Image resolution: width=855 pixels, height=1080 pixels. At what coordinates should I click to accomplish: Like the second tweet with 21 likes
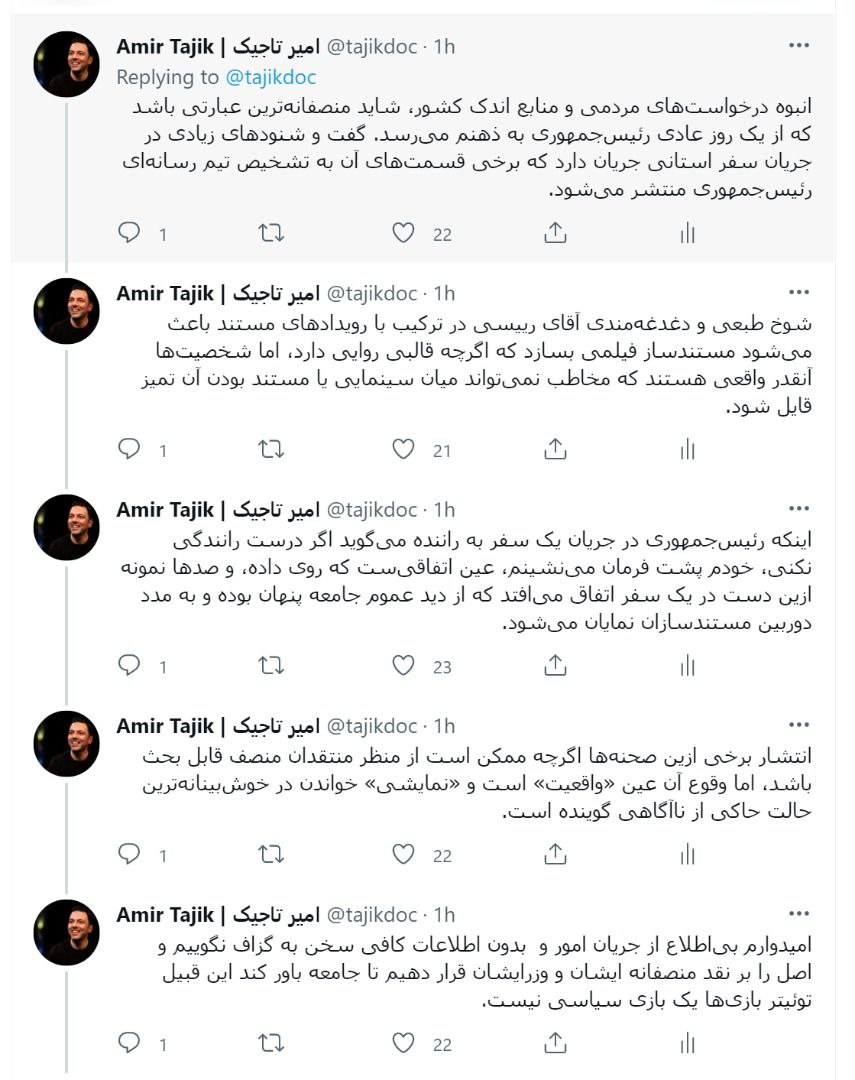(403, 449)
